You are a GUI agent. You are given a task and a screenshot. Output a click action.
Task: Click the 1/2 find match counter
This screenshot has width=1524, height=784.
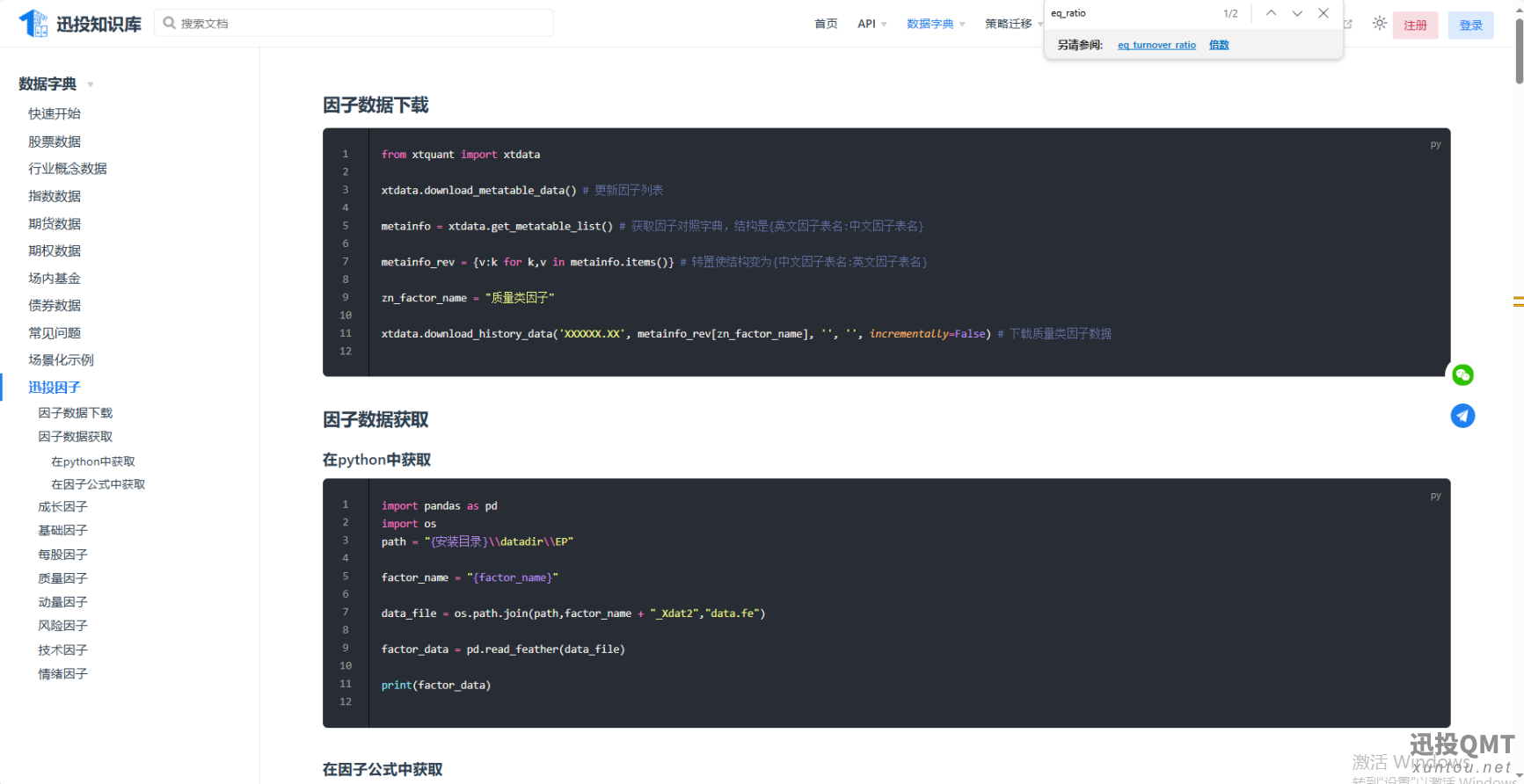click(x=1230, y=13)
